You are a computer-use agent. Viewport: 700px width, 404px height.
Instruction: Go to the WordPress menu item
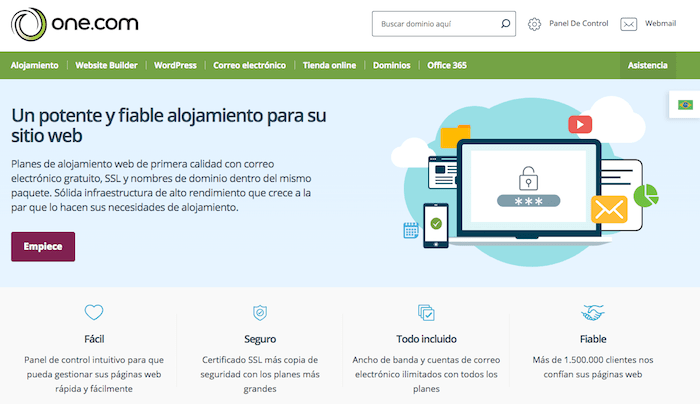(175, 65)
